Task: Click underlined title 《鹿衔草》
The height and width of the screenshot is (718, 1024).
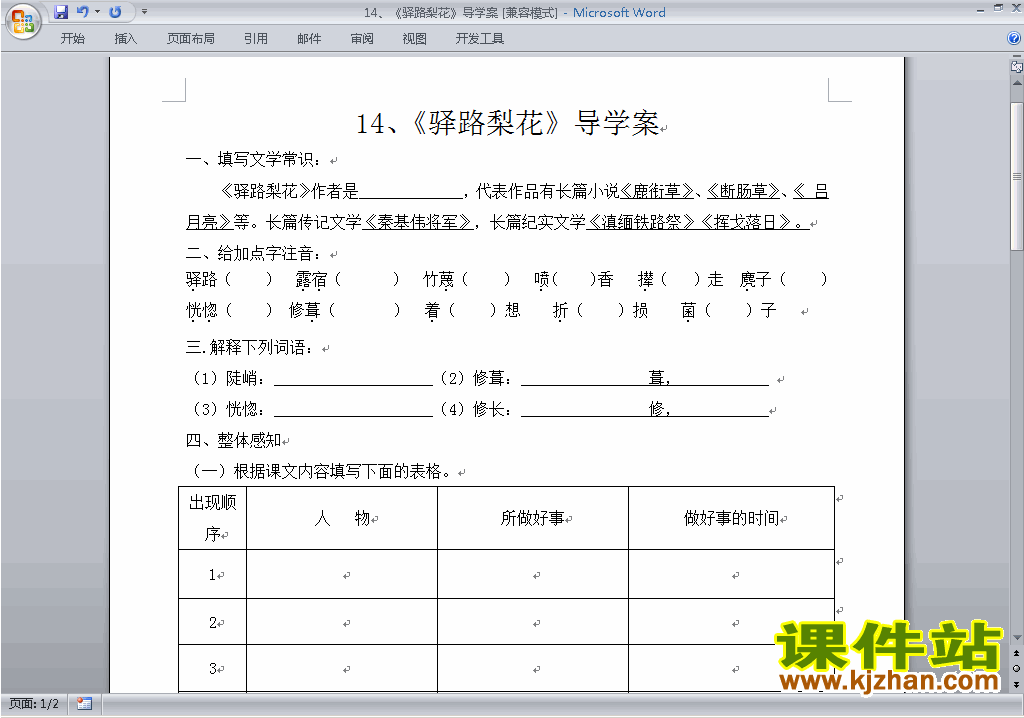Action: pyautogui.click(x=656, y=191)
